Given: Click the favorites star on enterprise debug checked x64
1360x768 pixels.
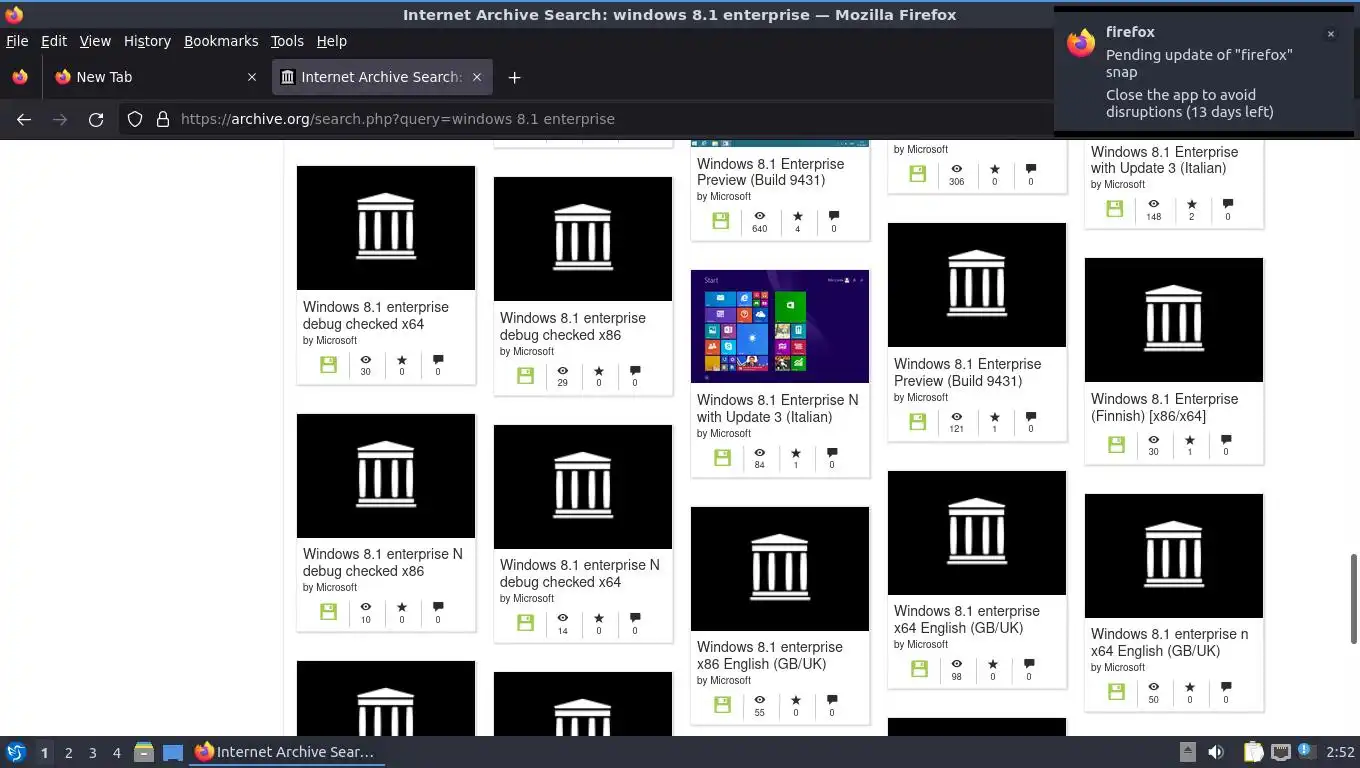Looking at the screenshot, I should pyautogui.click(x=402, y=359).
